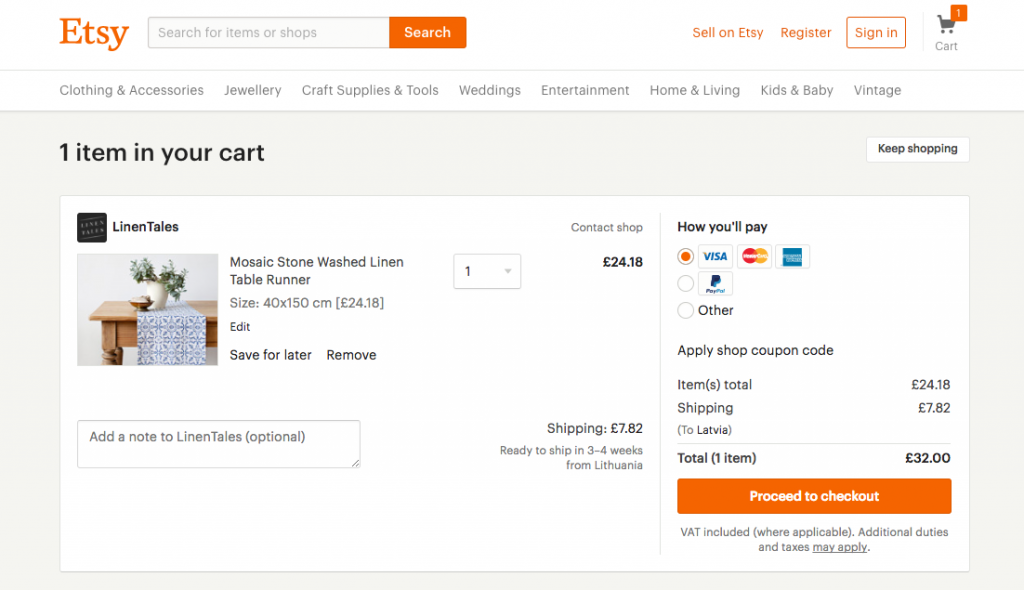
Task: Click Contact shop link
Action: click(607, 227)
